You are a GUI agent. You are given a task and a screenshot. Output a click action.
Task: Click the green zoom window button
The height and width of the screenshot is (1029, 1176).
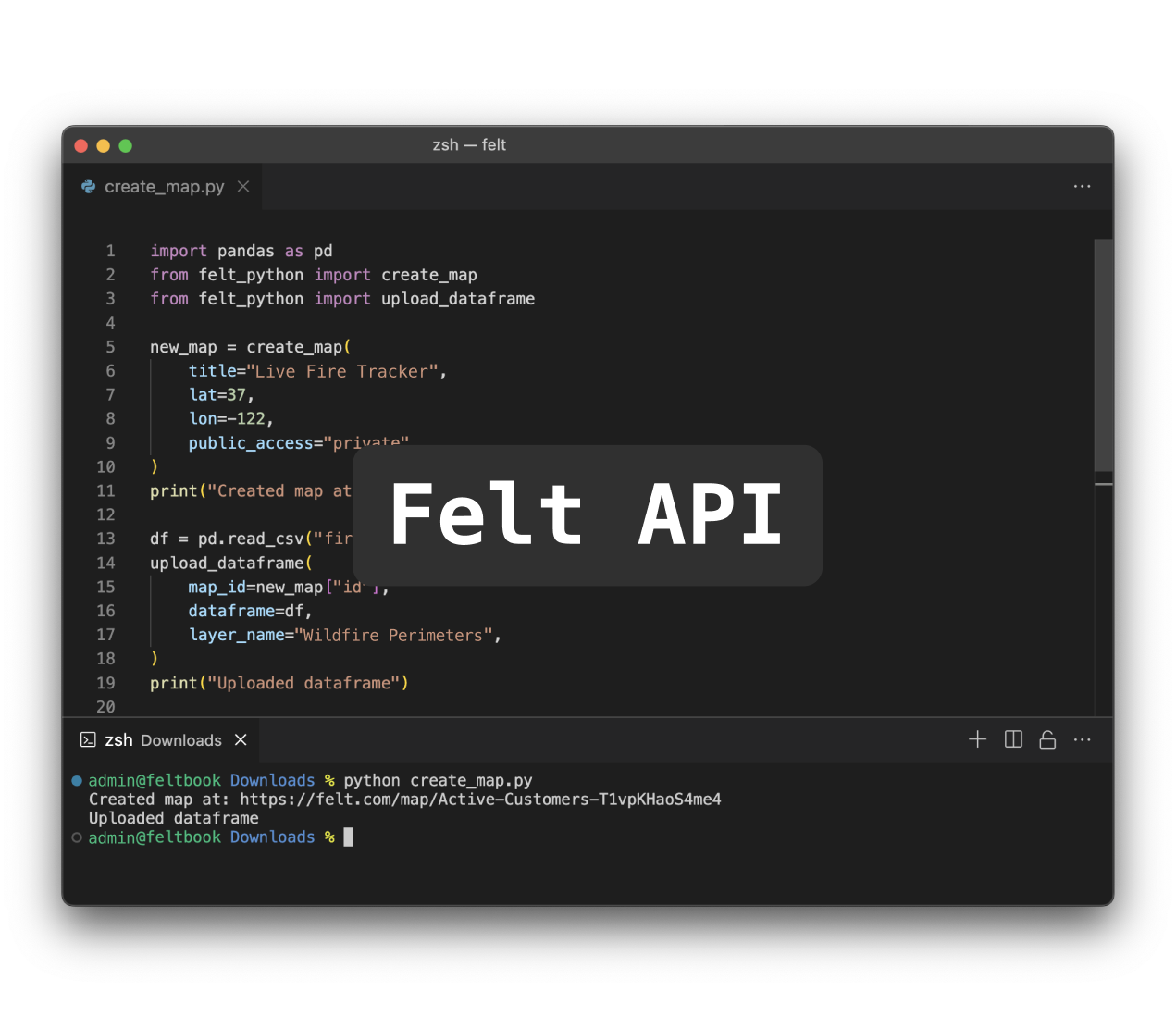[x=125, y=145]
